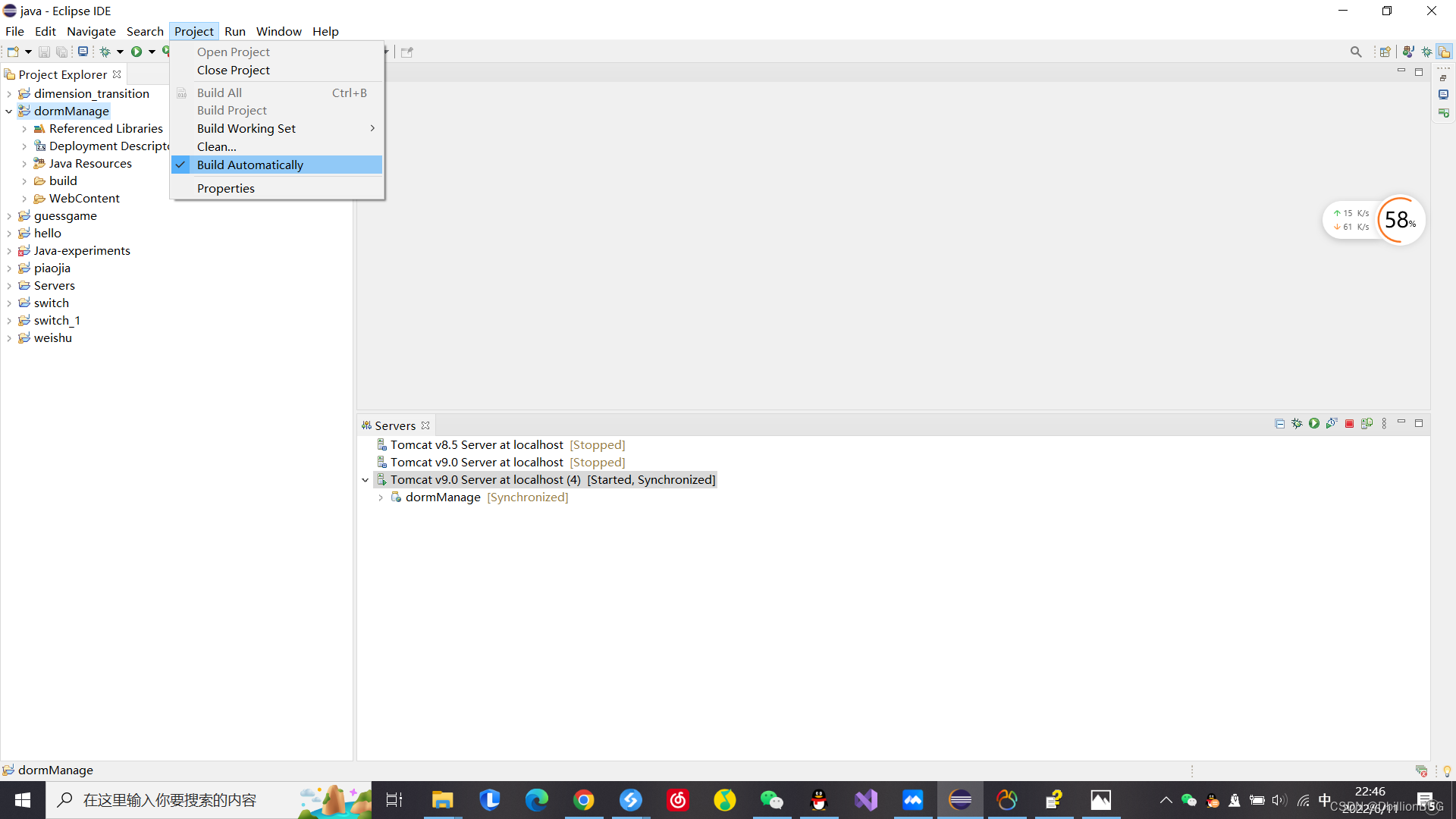Viewport: 1456px width, 819px height.
Task: Stop the server with red square icon
Action: [1349, 424]
